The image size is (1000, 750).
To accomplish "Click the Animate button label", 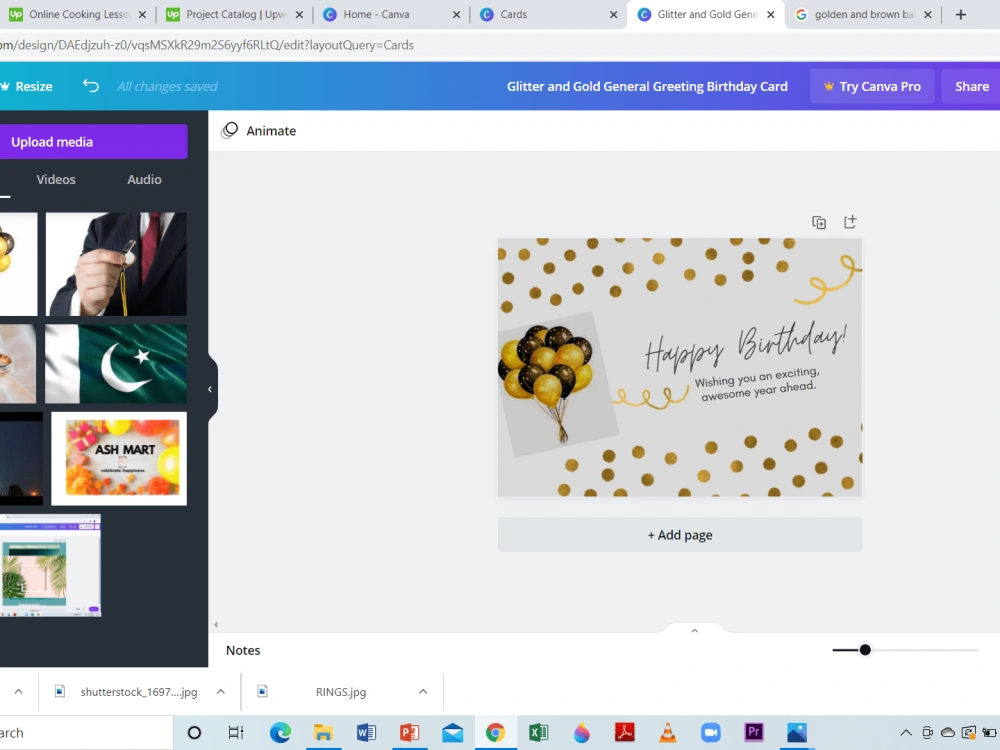I will pyautogui.click(x=271, y=131).
